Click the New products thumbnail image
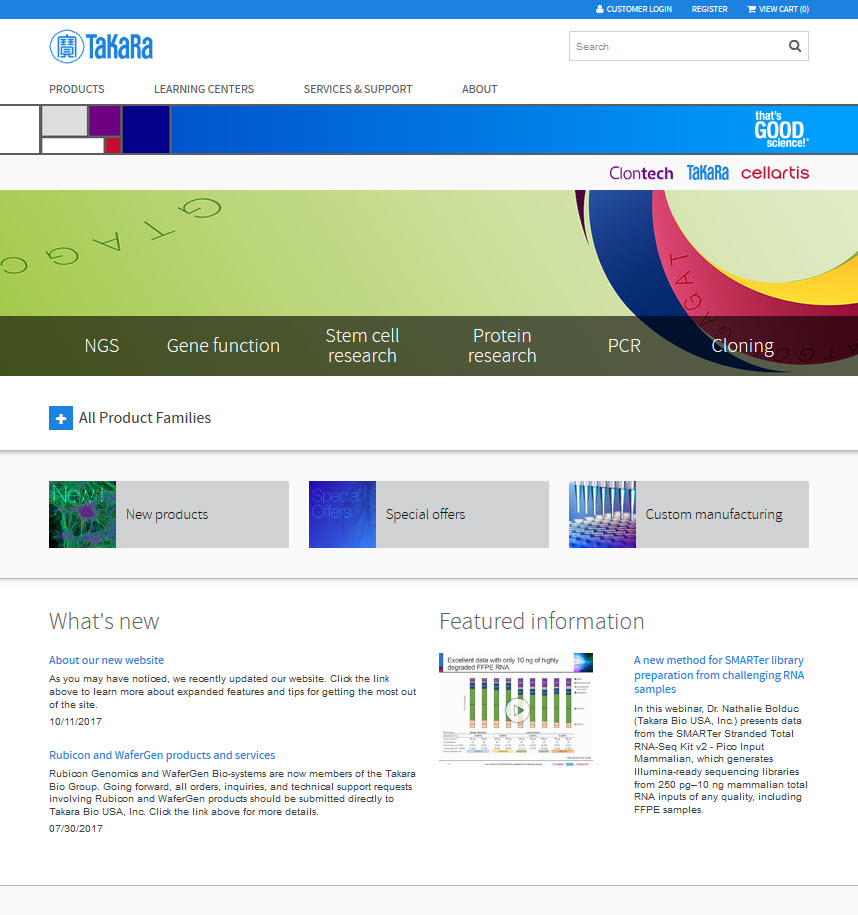 click(x=82, y=514)
